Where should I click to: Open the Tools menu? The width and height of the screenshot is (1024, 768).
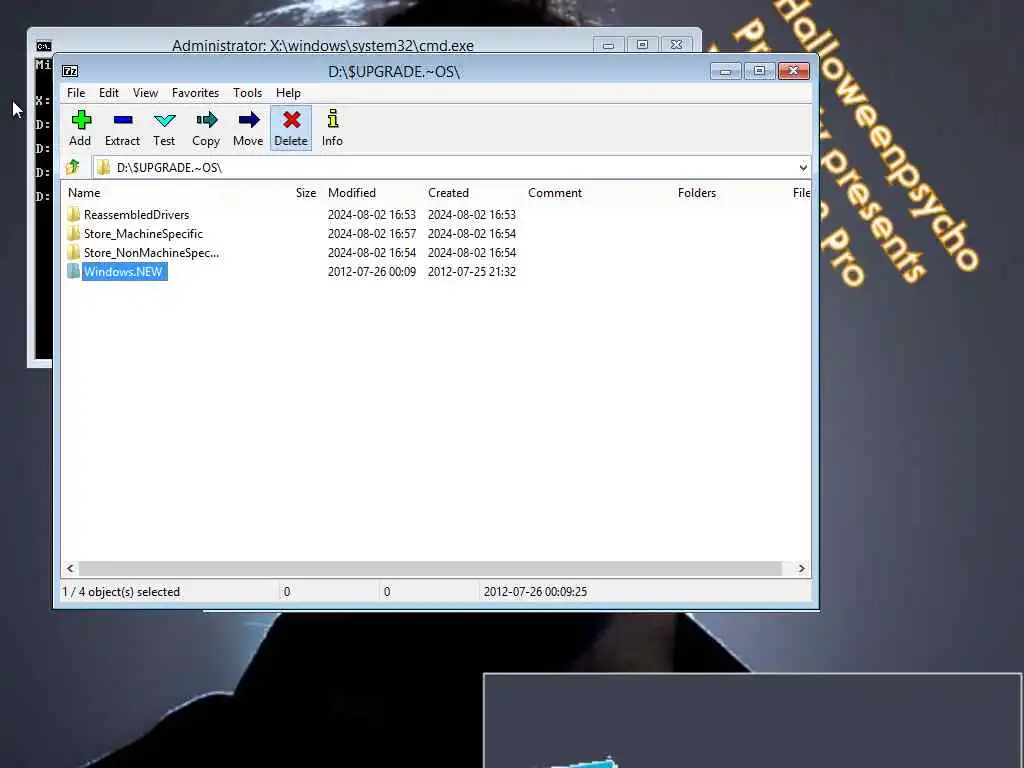pos(248,93)
